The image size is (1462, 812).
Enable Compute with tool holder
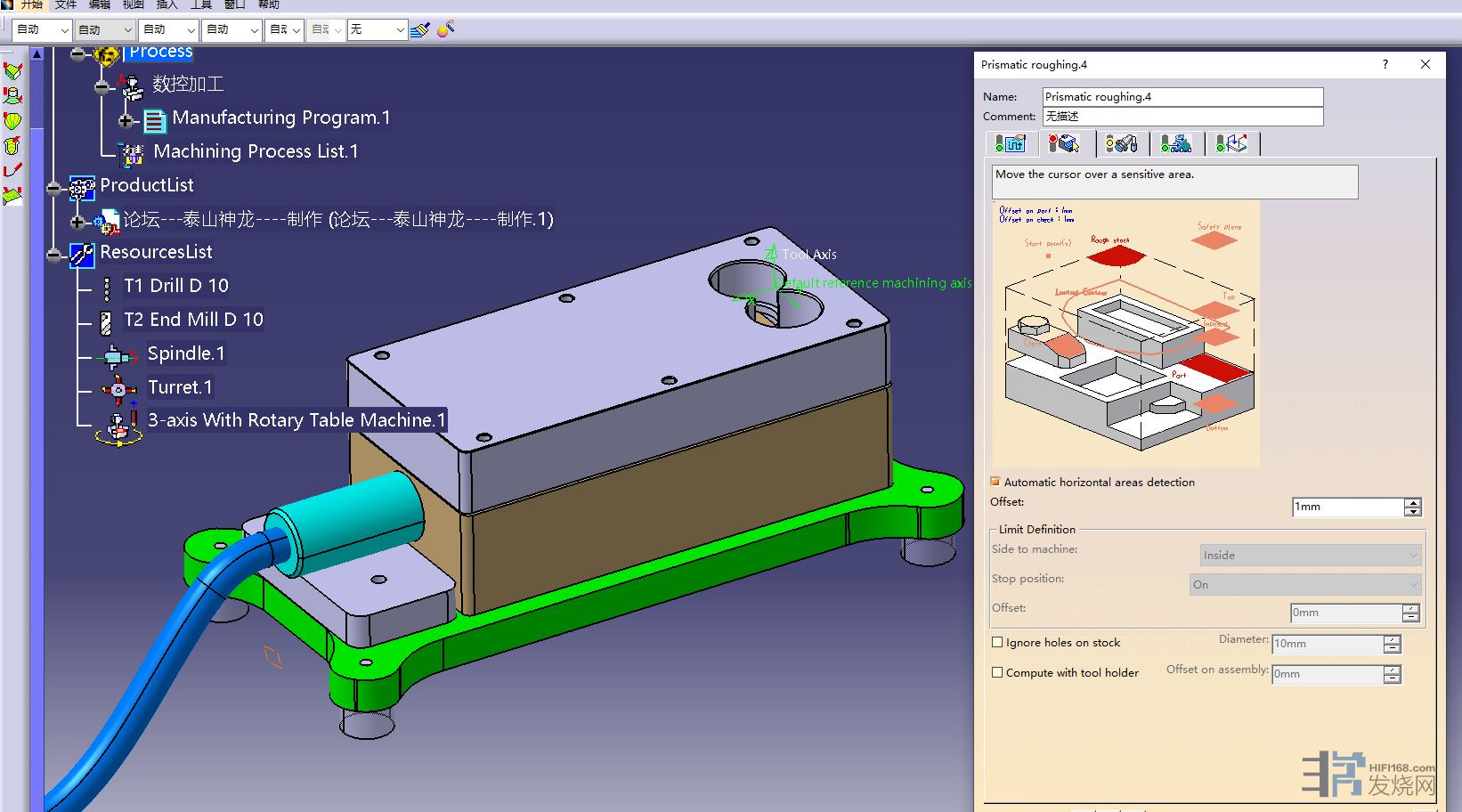[997, 672]
